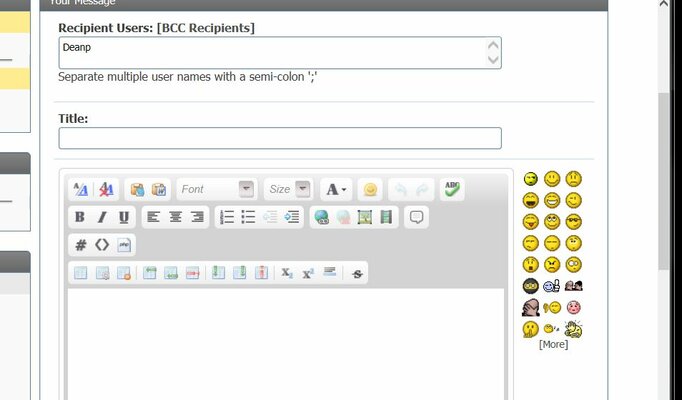
Task: Open the Size dropdown
Action: click(x=289, y=189)
